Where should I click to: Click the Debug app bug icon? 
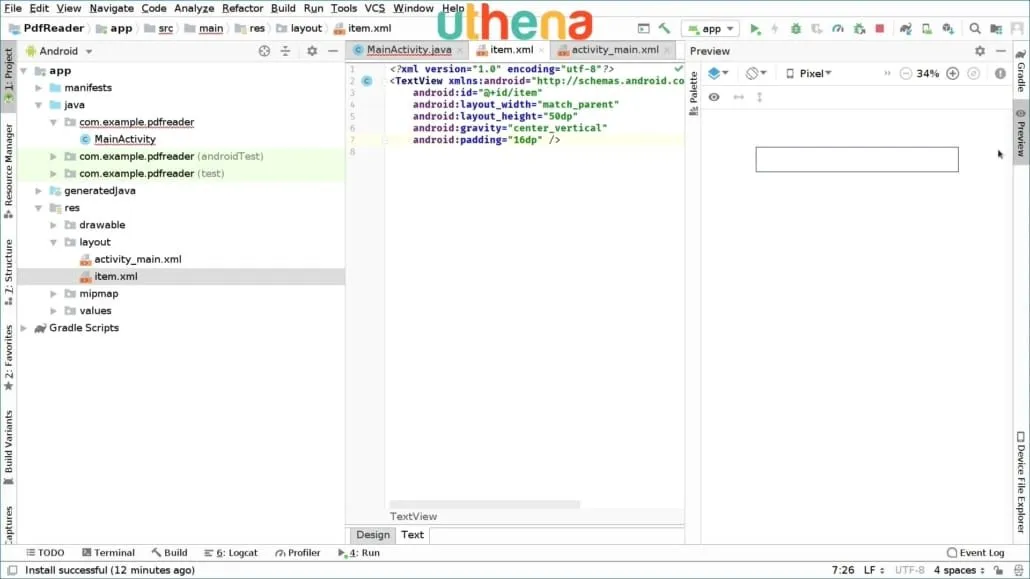795,29
